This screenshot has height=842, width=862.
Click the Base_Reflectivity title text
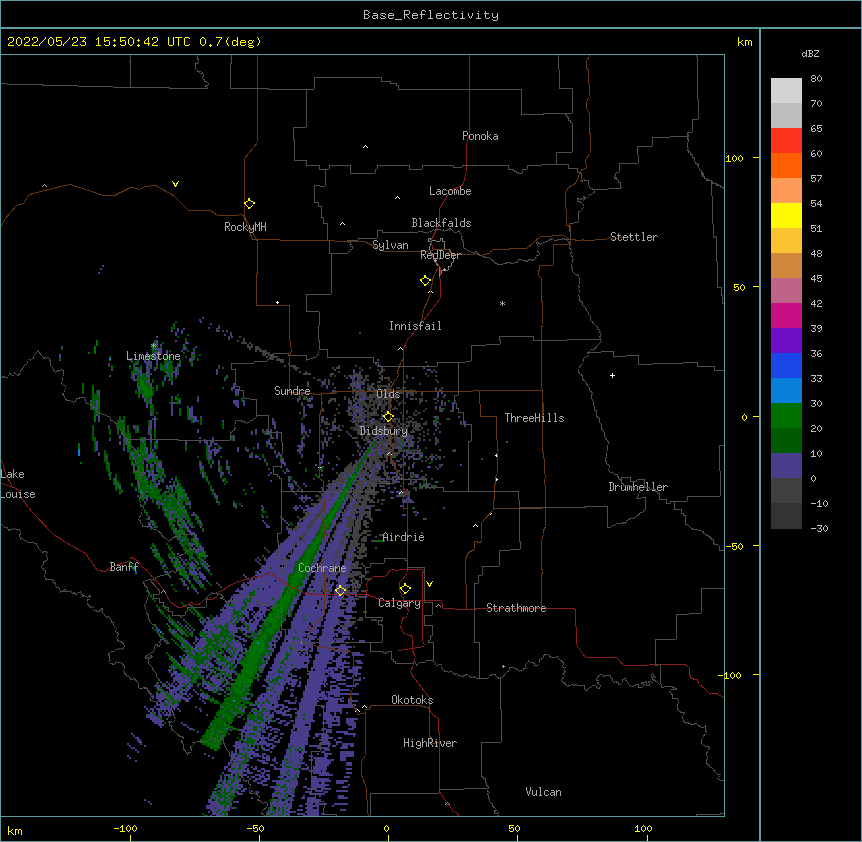click(x=431, y=15)
